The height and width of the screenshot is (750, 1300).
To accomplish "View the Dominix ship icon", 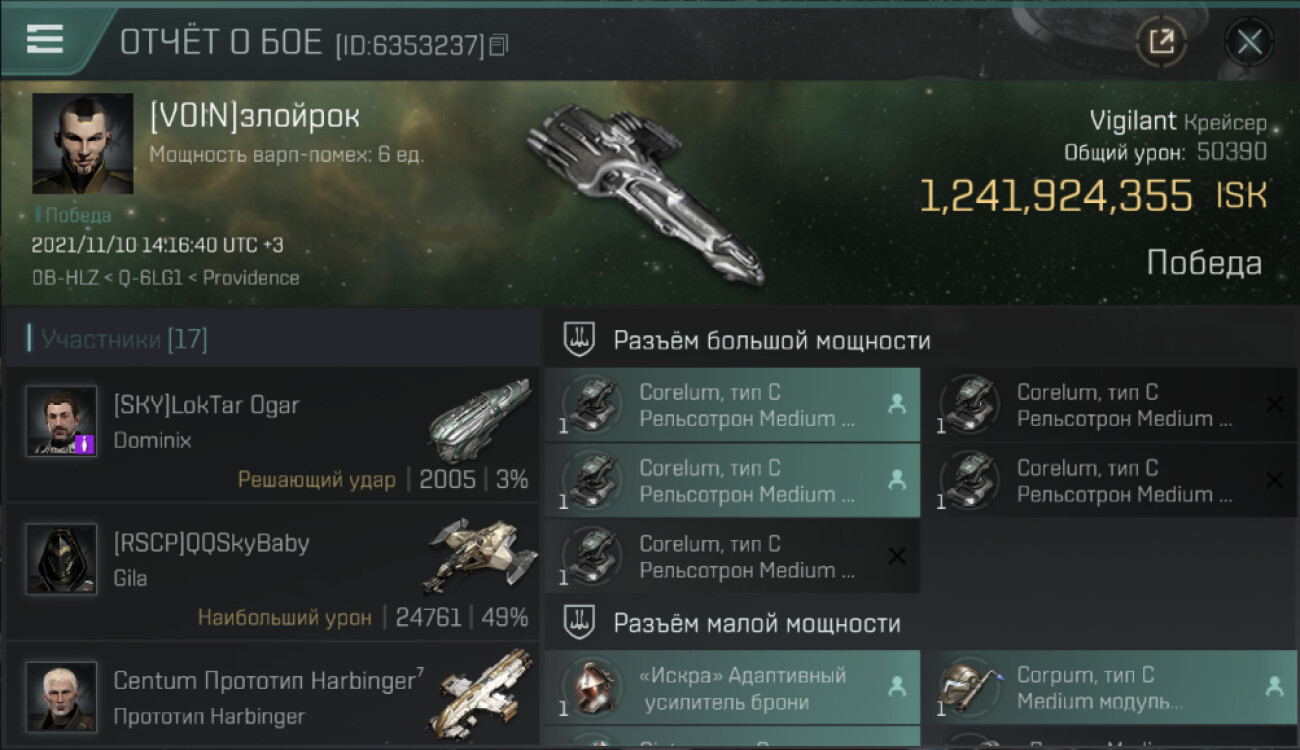I will [x=480, y=419].
